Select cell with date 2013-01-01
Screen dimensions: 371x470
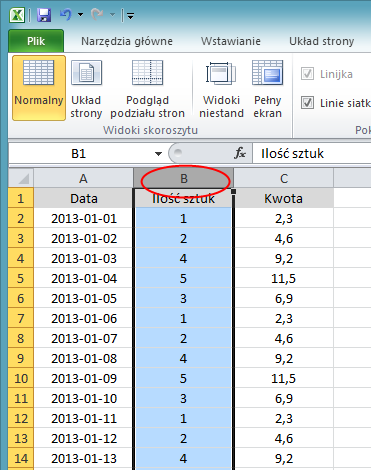click(x=83, y=218)
